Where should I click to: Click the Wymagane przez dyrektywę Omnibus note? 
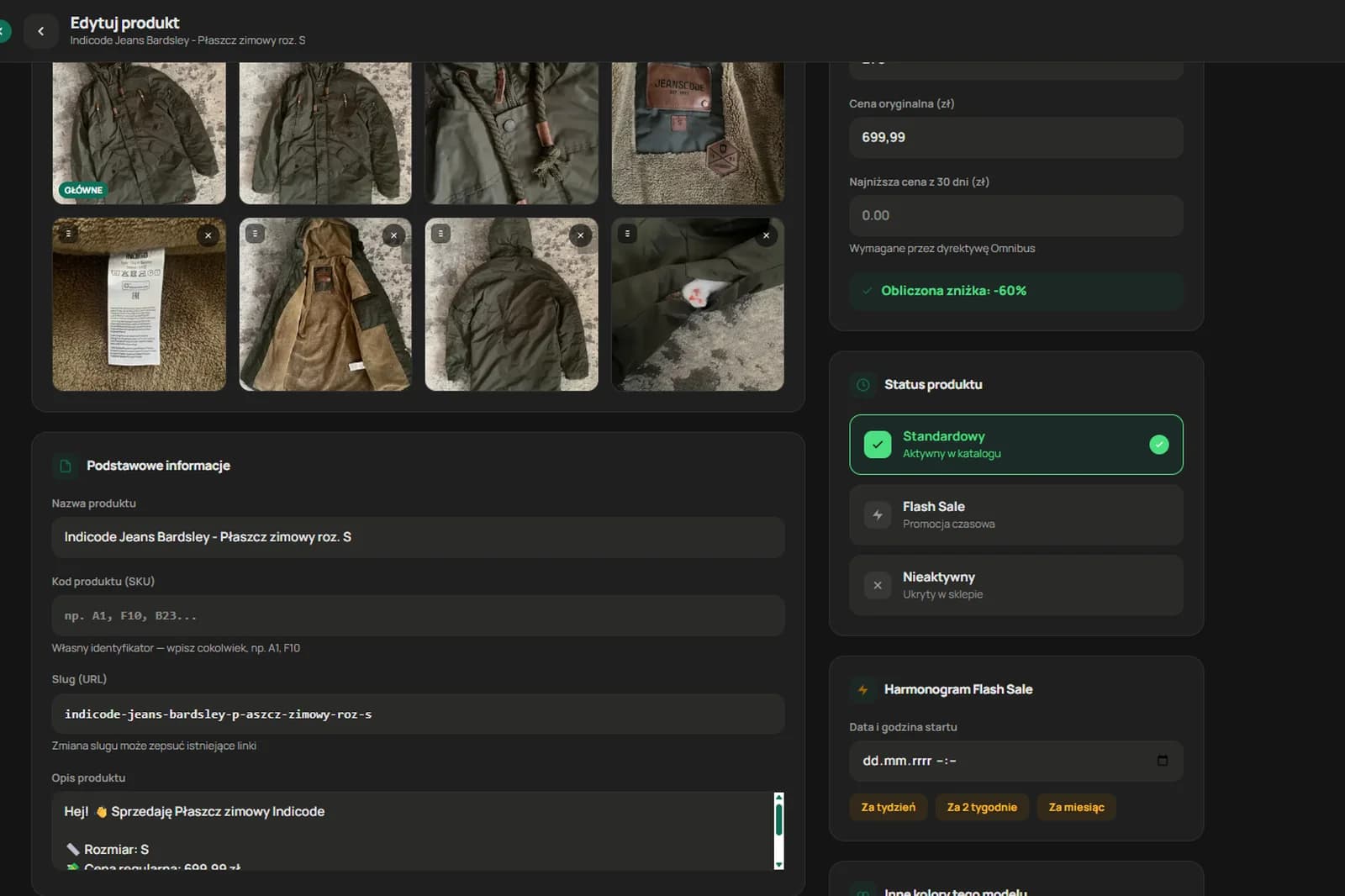[941, 249]
